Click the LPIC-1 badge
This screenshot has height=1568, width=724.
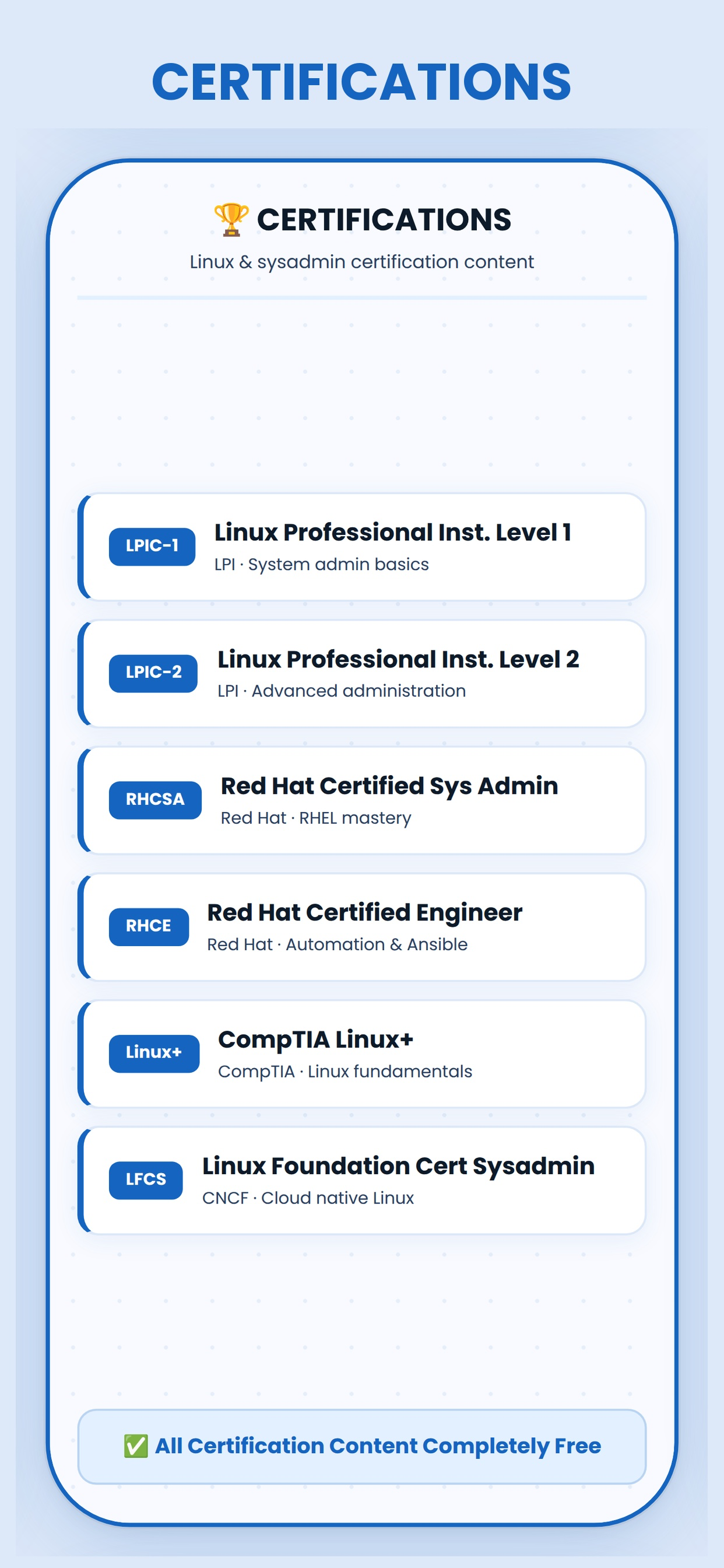coord(152,546)
